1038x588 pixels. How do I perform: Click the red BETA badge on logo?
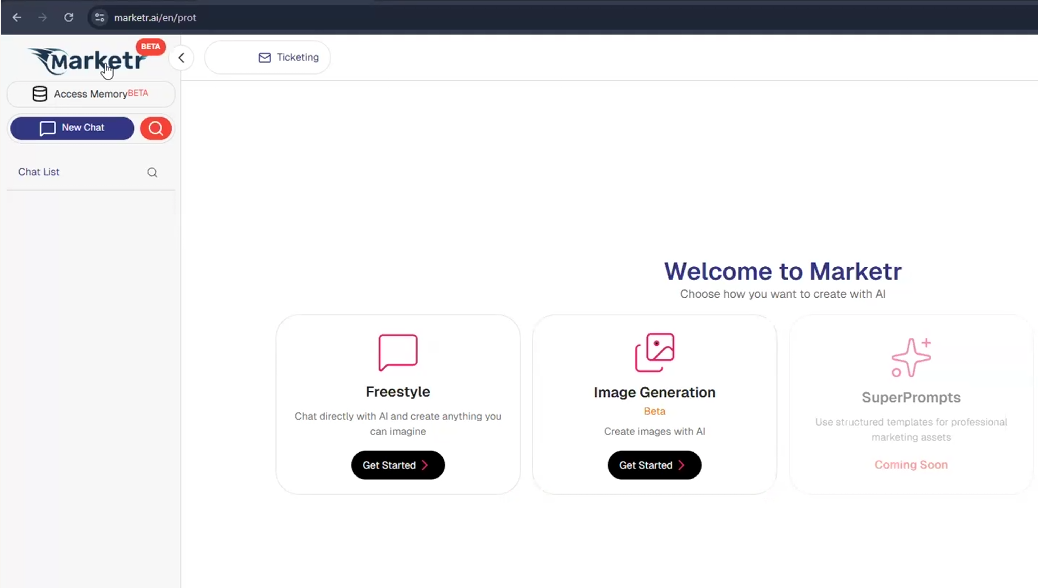(150, 46)
